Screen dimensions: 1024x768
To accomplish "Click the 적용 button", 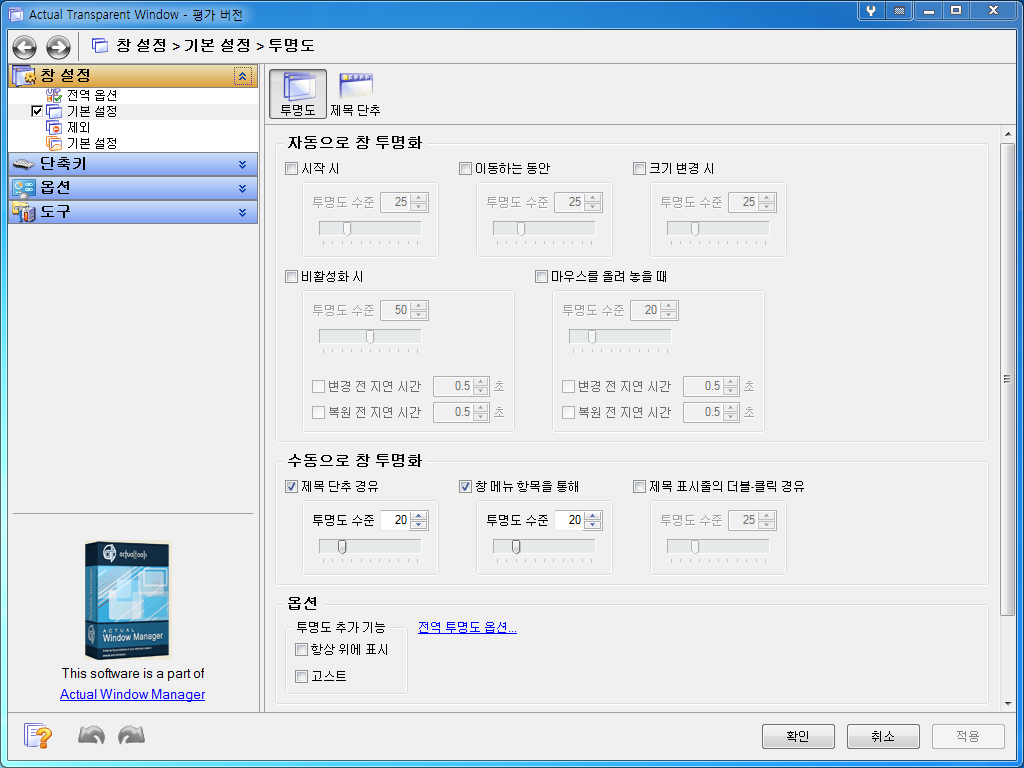I will click(x=968, y=737).
